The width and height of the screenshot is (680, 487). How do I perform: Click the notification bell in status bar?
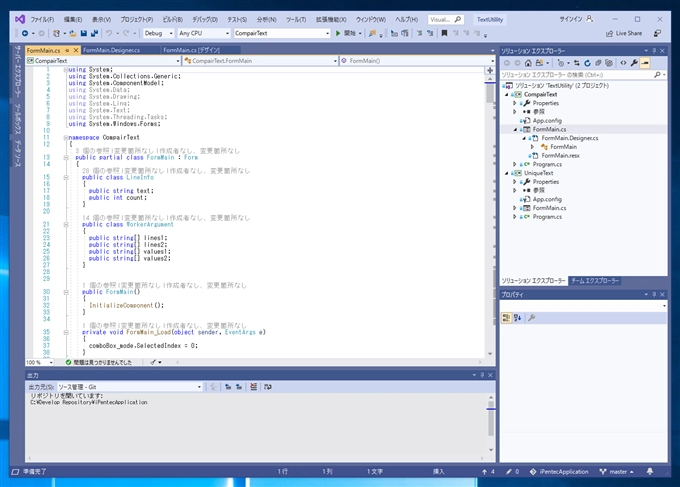click(650, 471)
